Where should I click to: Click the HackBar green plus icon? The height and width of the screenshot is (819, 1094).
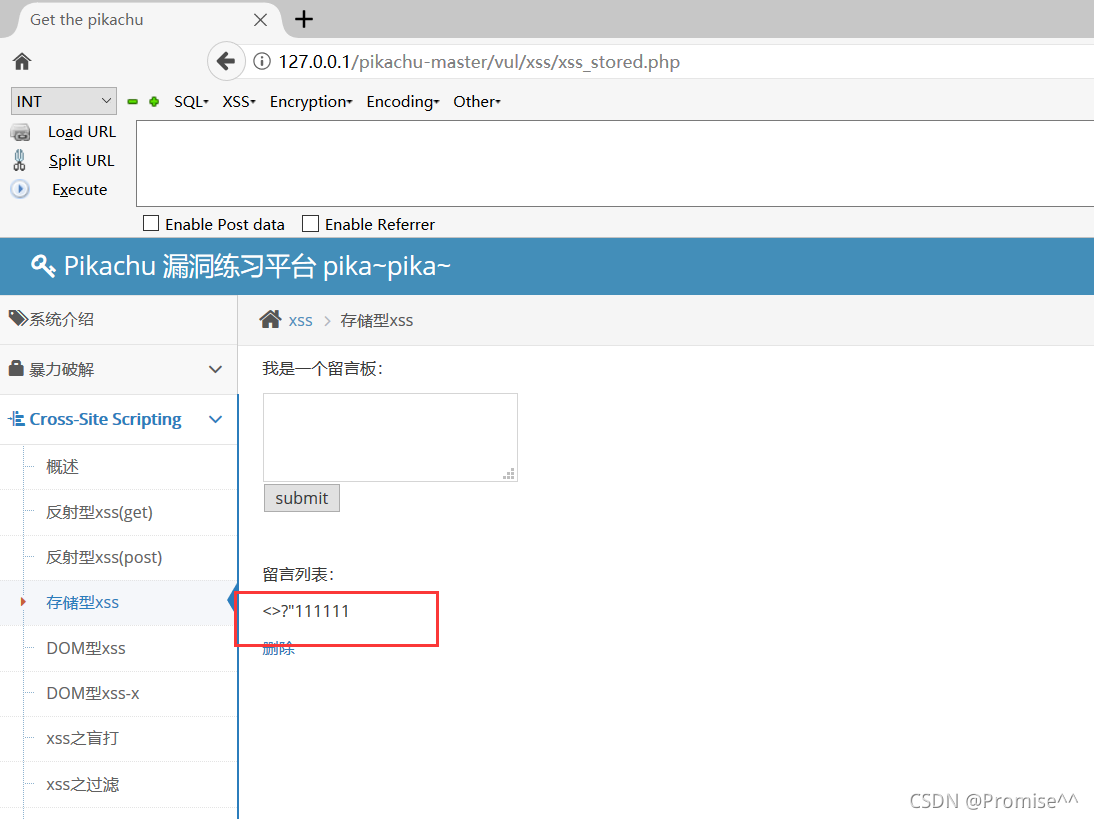[x=154, y=102]
